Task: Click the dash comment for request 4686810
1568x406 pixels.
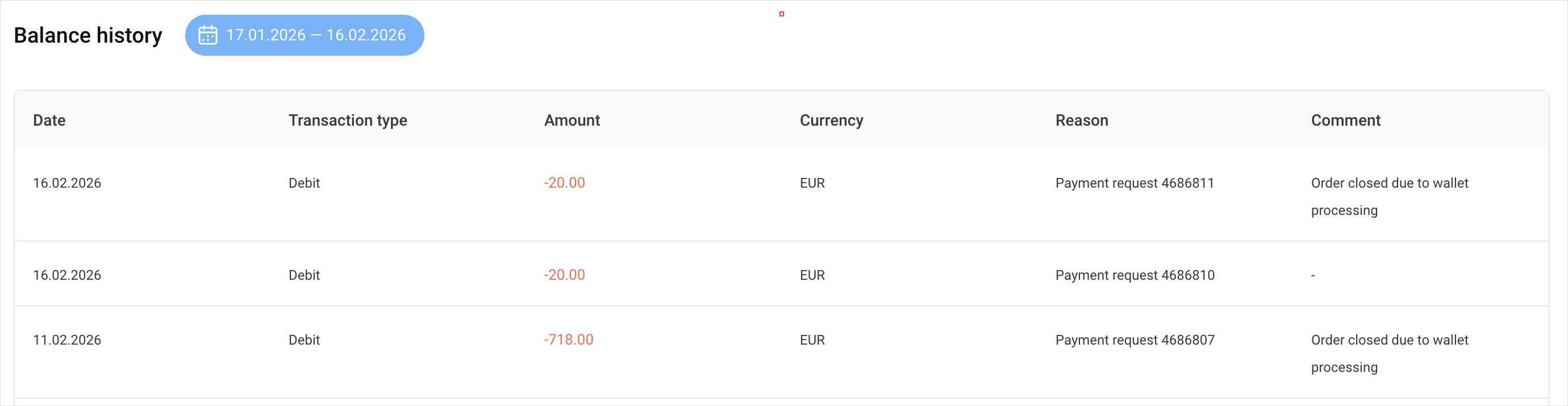Action: pyautogui.click(x=1313, y=276)
